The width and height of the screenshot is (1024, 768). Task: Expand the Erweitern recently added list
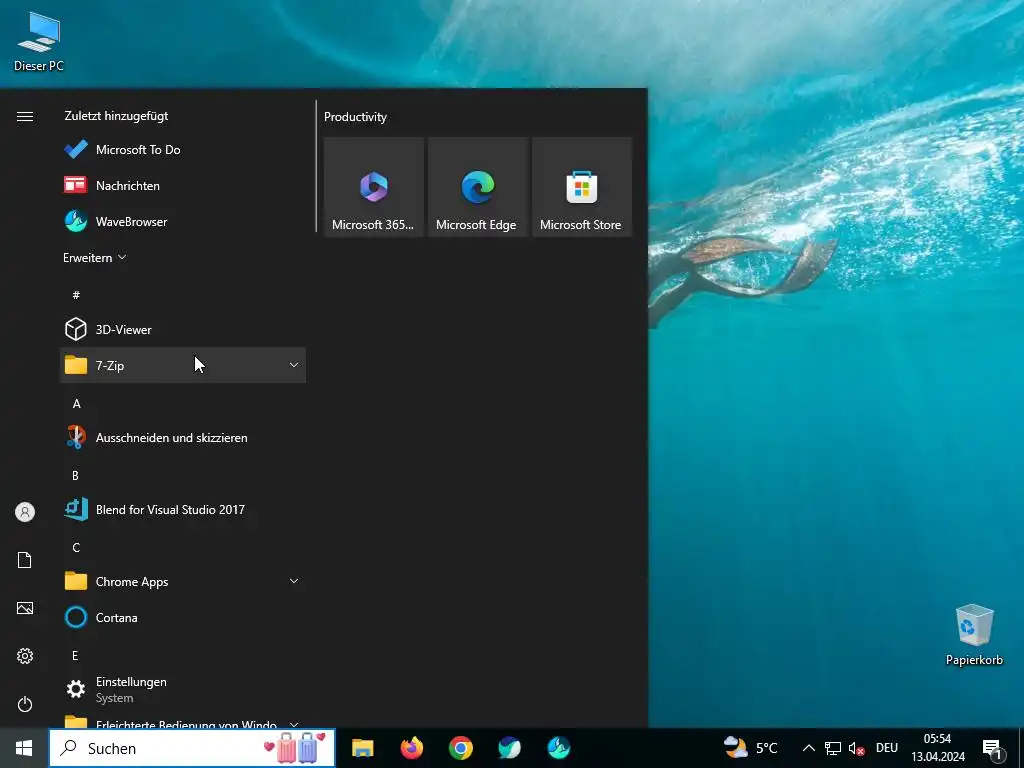coord(95,257)
